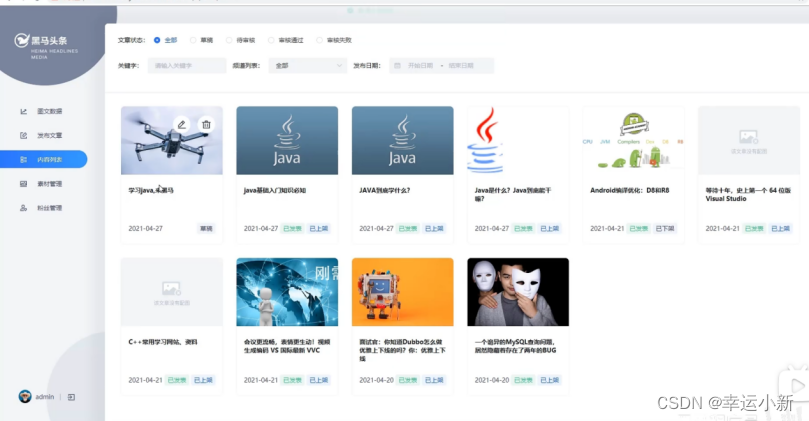Click the C++ article placeholder cover
Viewport: 809px width, 421px height.
[172, 292]
